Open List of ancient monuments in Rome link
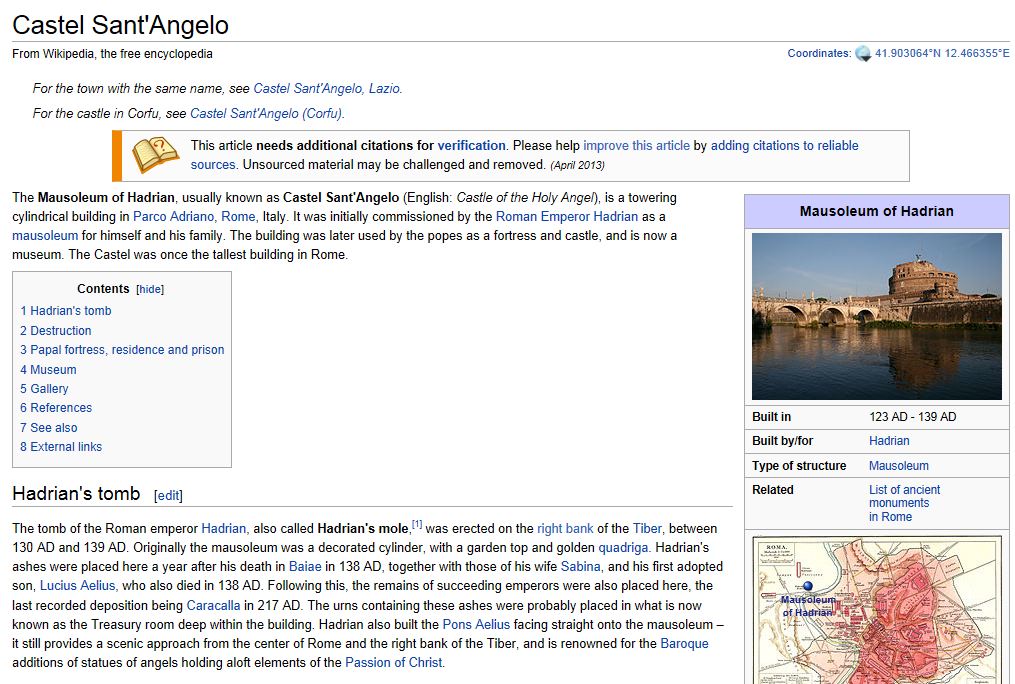This screenshot has width=1015, height=684. click(904, 503)
